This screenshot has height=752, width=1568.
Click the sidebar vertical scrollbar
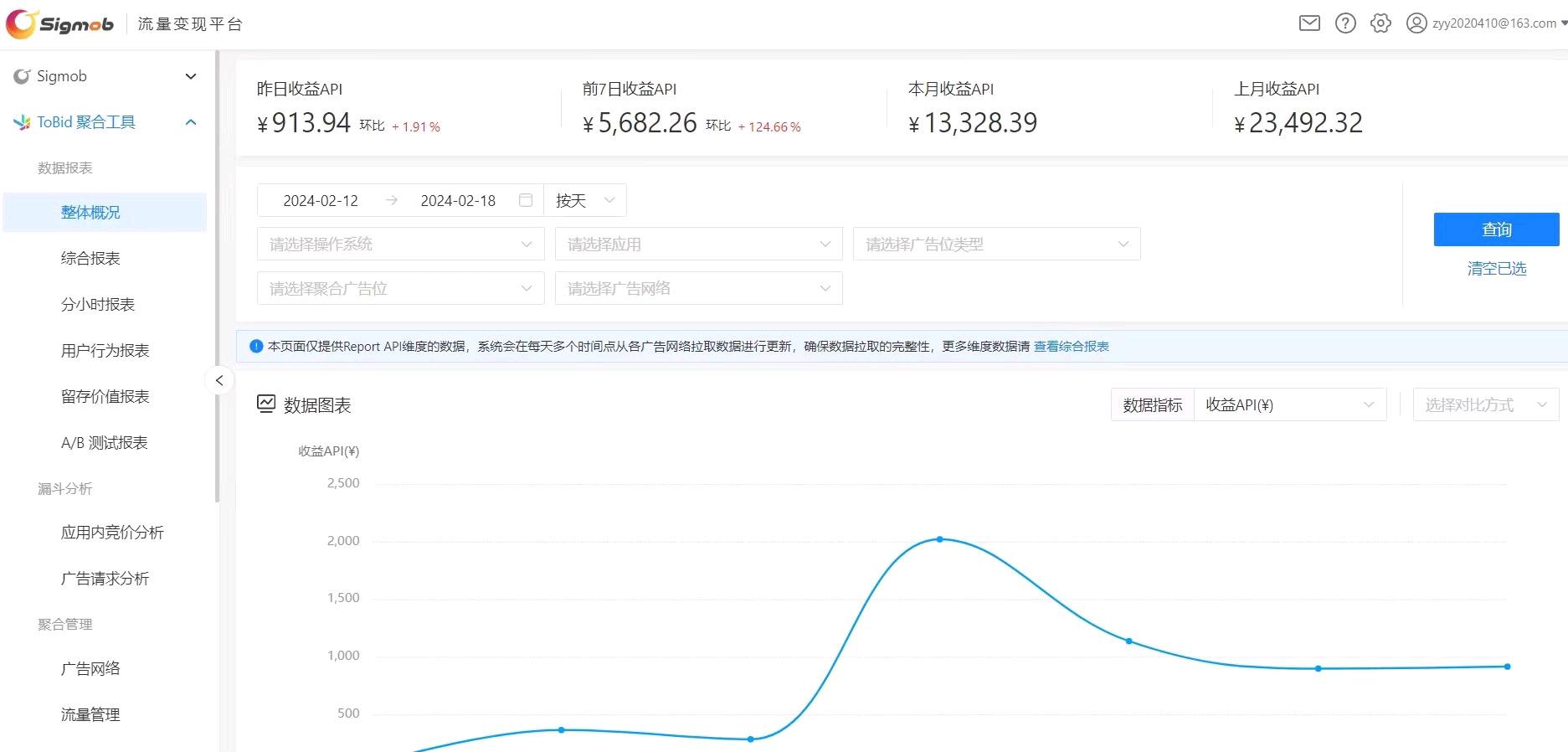tap(218, 276)
